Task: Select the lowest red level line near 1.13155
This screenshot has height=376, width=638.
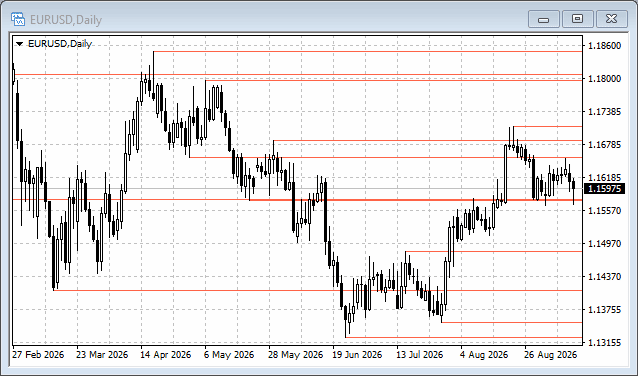Action: tap(464, 337)
